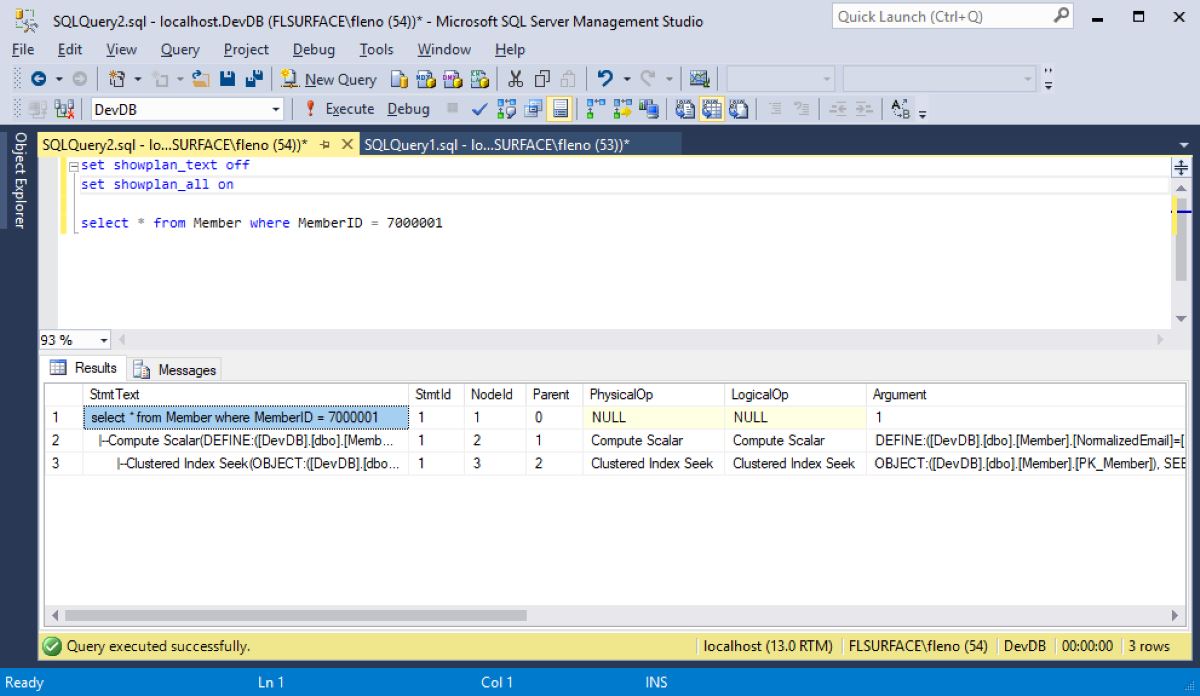The height and width of the screenshot is (696, 1200).
Task: Open the Window menu
Action: pyautogui.click(x=444, y=49)
